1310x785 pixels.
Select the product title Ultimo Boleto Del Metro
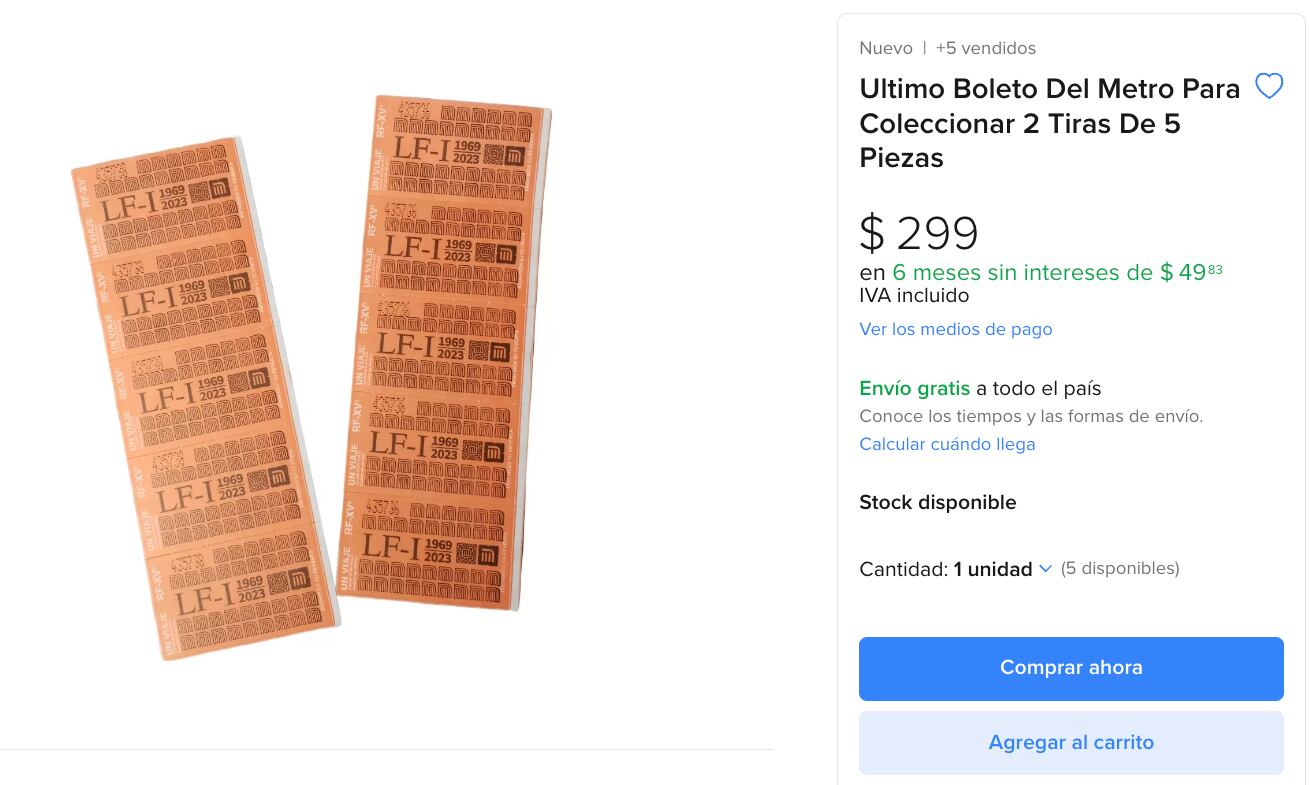coord(1049,123)
